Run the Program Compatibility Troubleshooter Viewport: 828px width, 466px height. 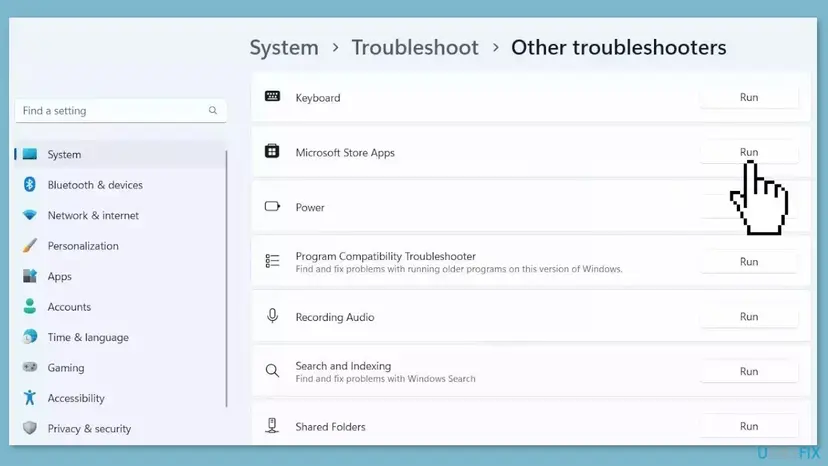pyautogui.click(x=749, y=262)
